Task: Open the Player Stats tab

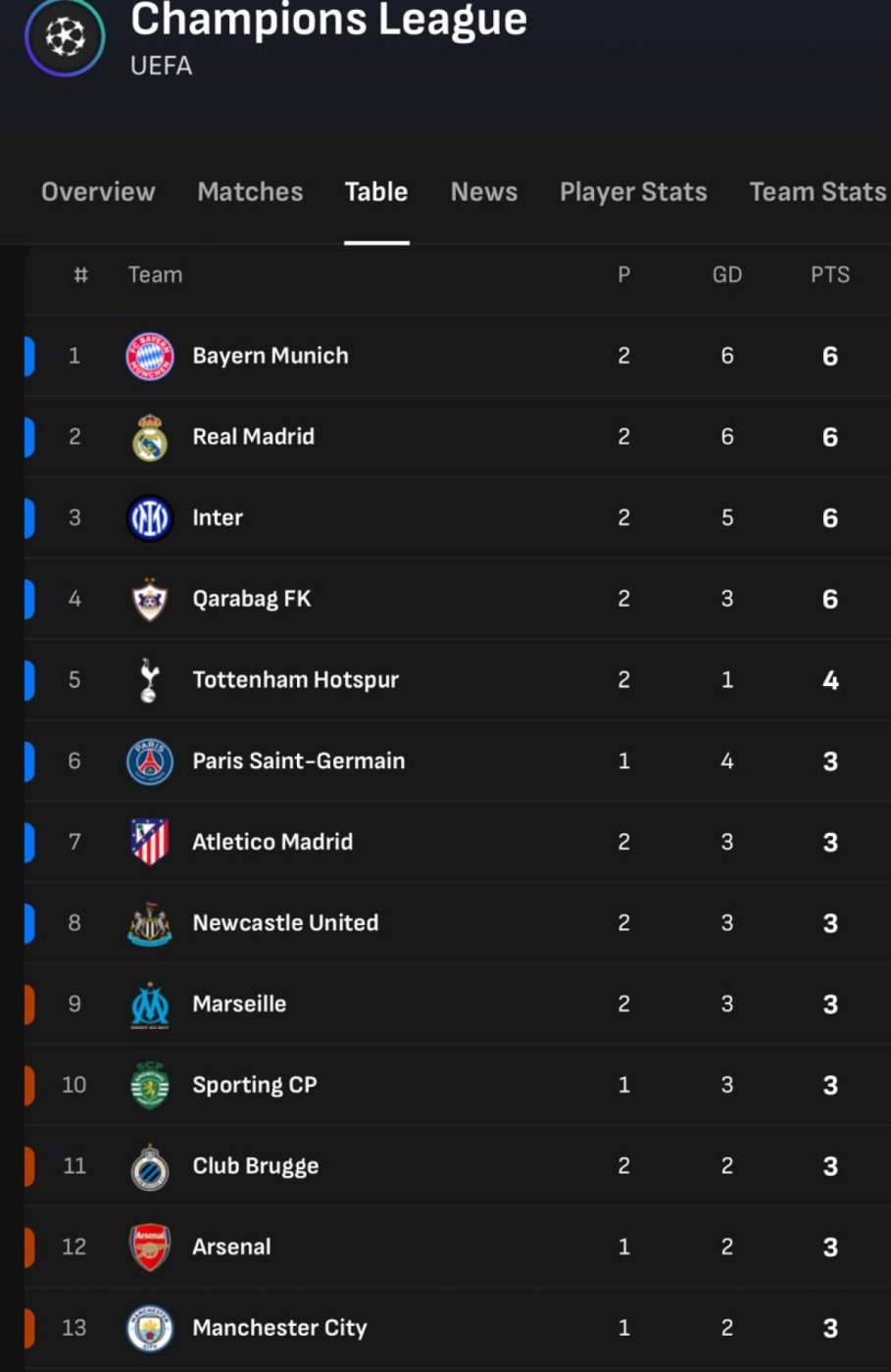Action: 633,192
